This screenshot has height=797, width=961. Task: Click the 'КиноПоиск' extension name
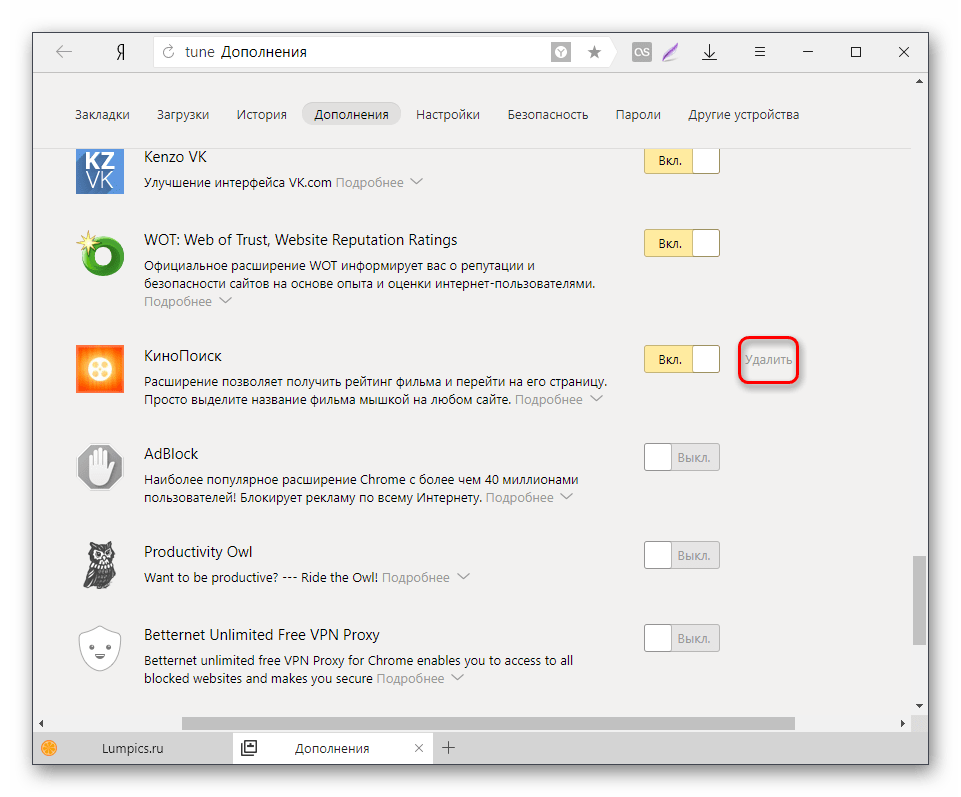tap(183, 356)
